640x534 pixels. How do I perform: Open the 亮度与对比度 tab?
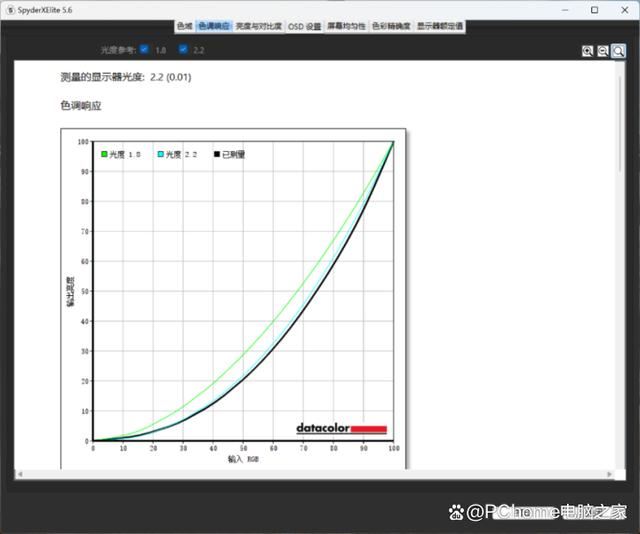[x=259, y=26]
